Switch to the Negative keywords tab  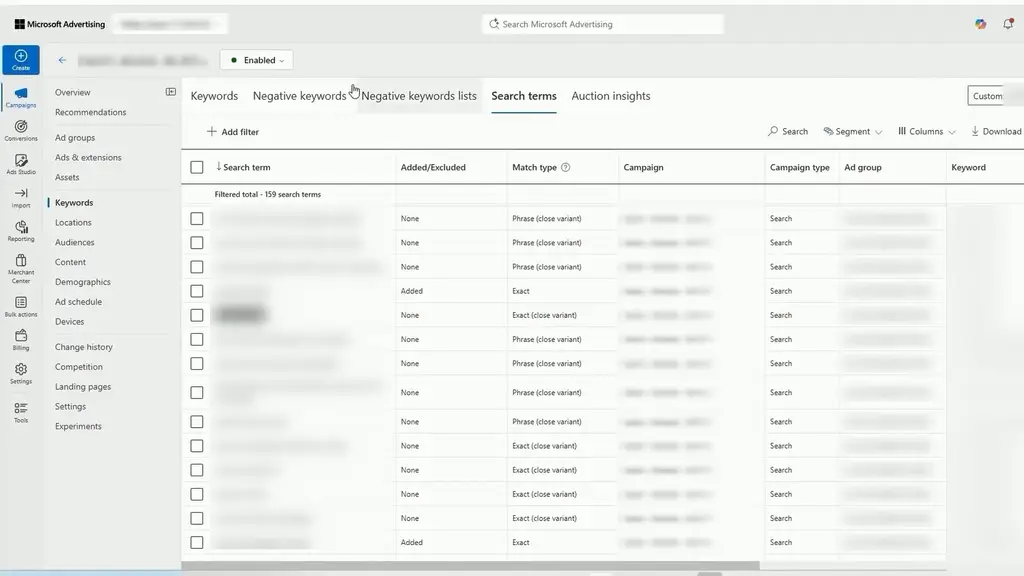pyautogui.click(x=299, y=96)
